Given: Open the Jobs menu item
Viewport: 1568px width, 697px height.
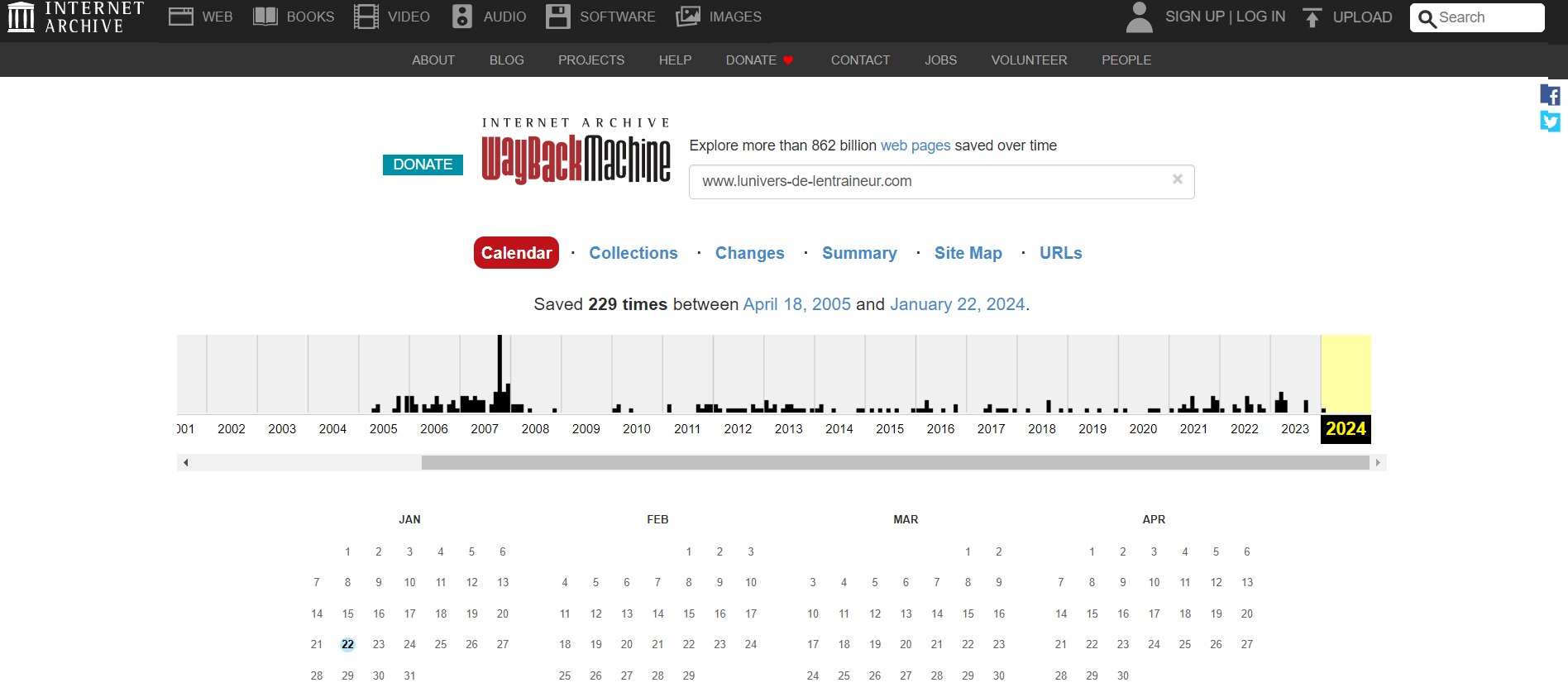Looking at the screenshot, I should coord(941,60).
